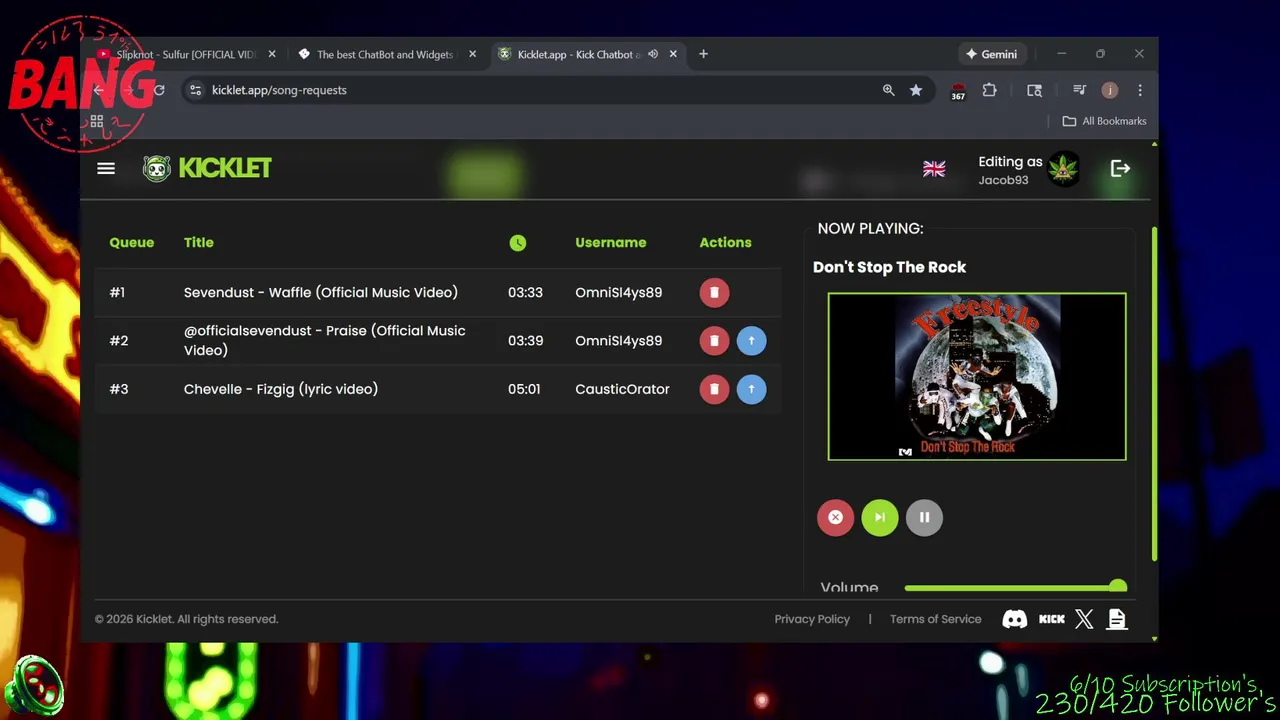Screen dimensions: 1280x720
Task: Click the Don't Stop The Rock thumbnail
Action: (x=977, y=377)
